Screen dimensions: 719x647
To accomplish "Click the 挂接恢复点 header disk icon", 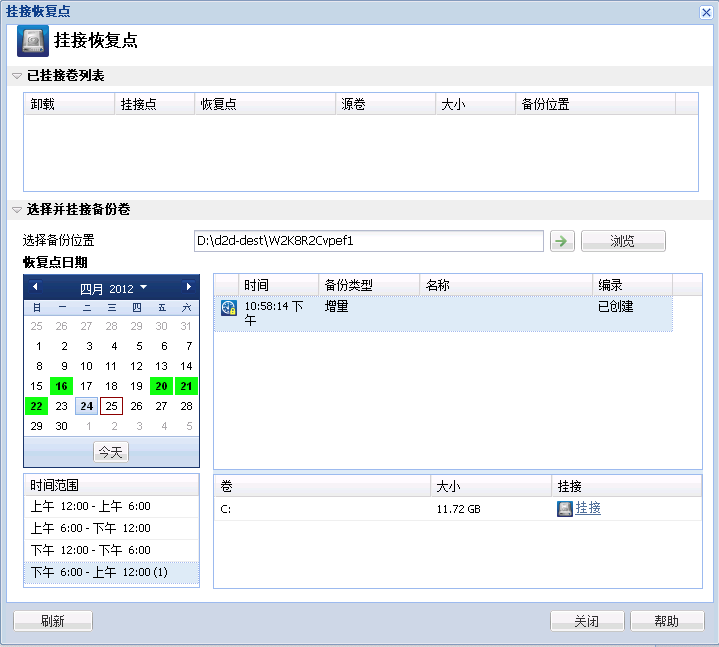I will click(x=33, y=41).
